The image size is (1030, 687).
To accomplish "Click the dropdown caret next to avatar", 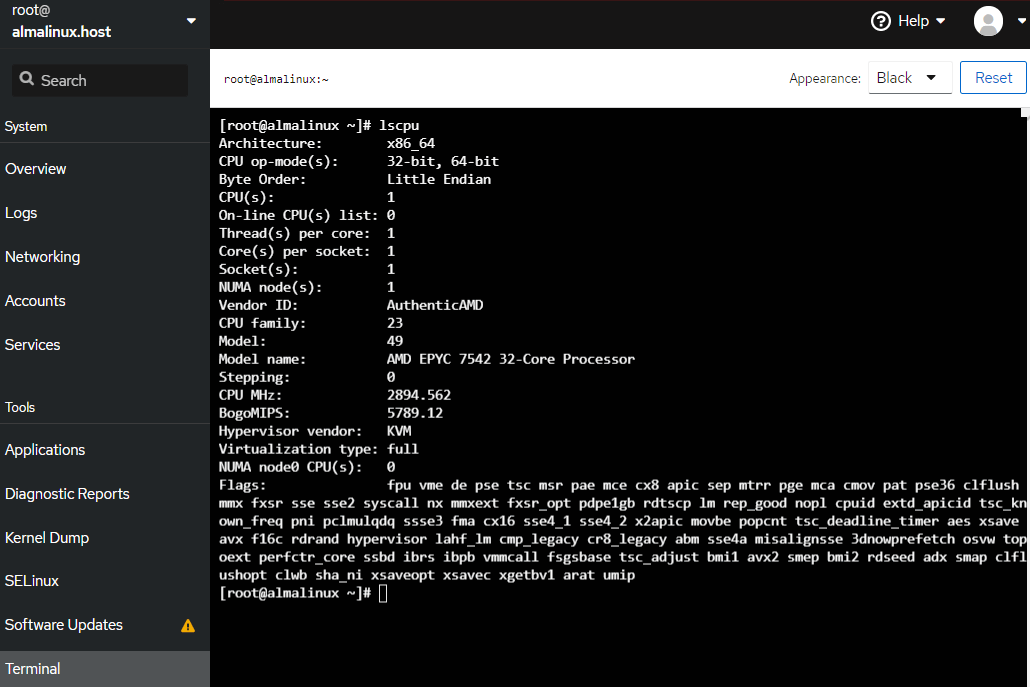I will [1022, 21].
